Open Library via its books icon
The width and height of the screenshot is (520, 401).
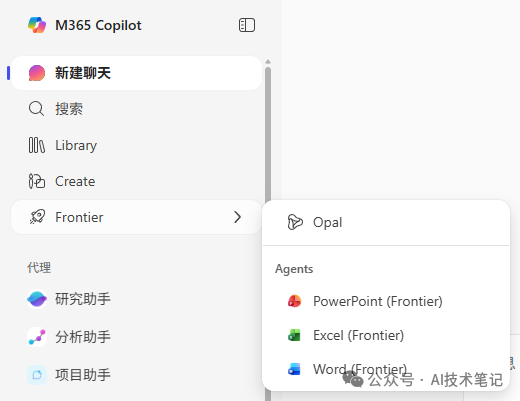click(36, 145)
